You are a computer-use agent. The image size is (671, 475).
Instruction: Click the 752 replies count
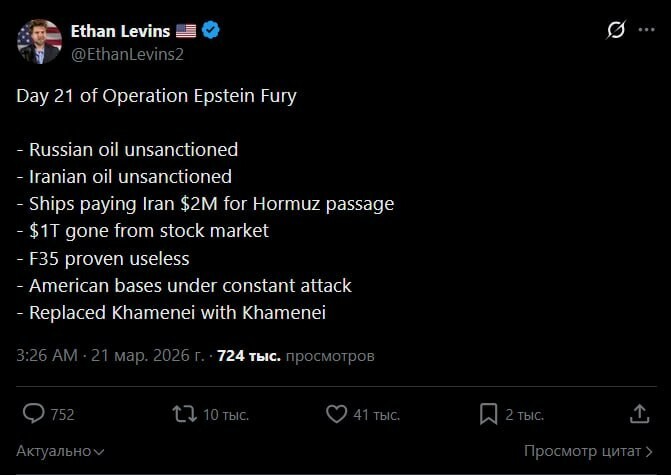[x=62, y=414]
